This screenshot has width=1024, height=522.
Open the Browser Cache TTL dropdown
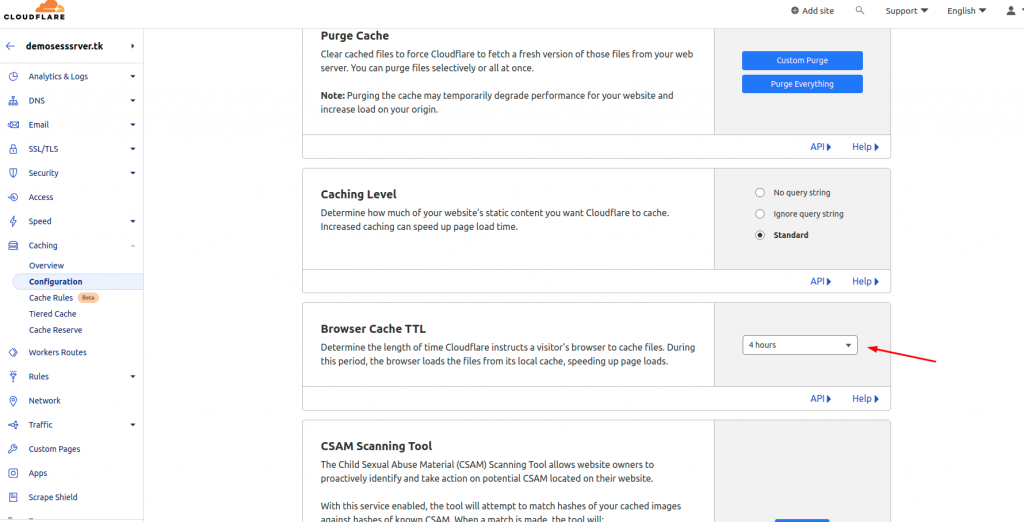pos(800,345)
